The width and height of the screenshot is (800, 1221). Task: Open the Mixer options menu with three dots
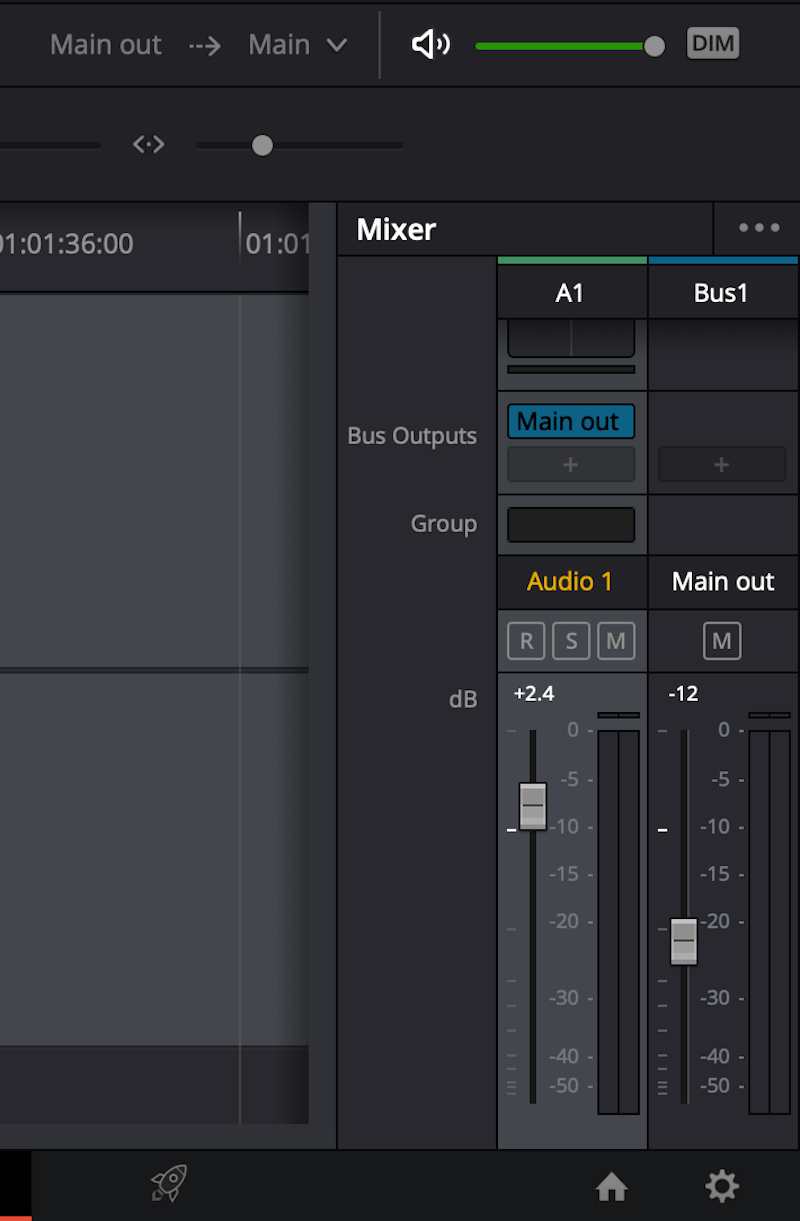[x=757, y=229]
